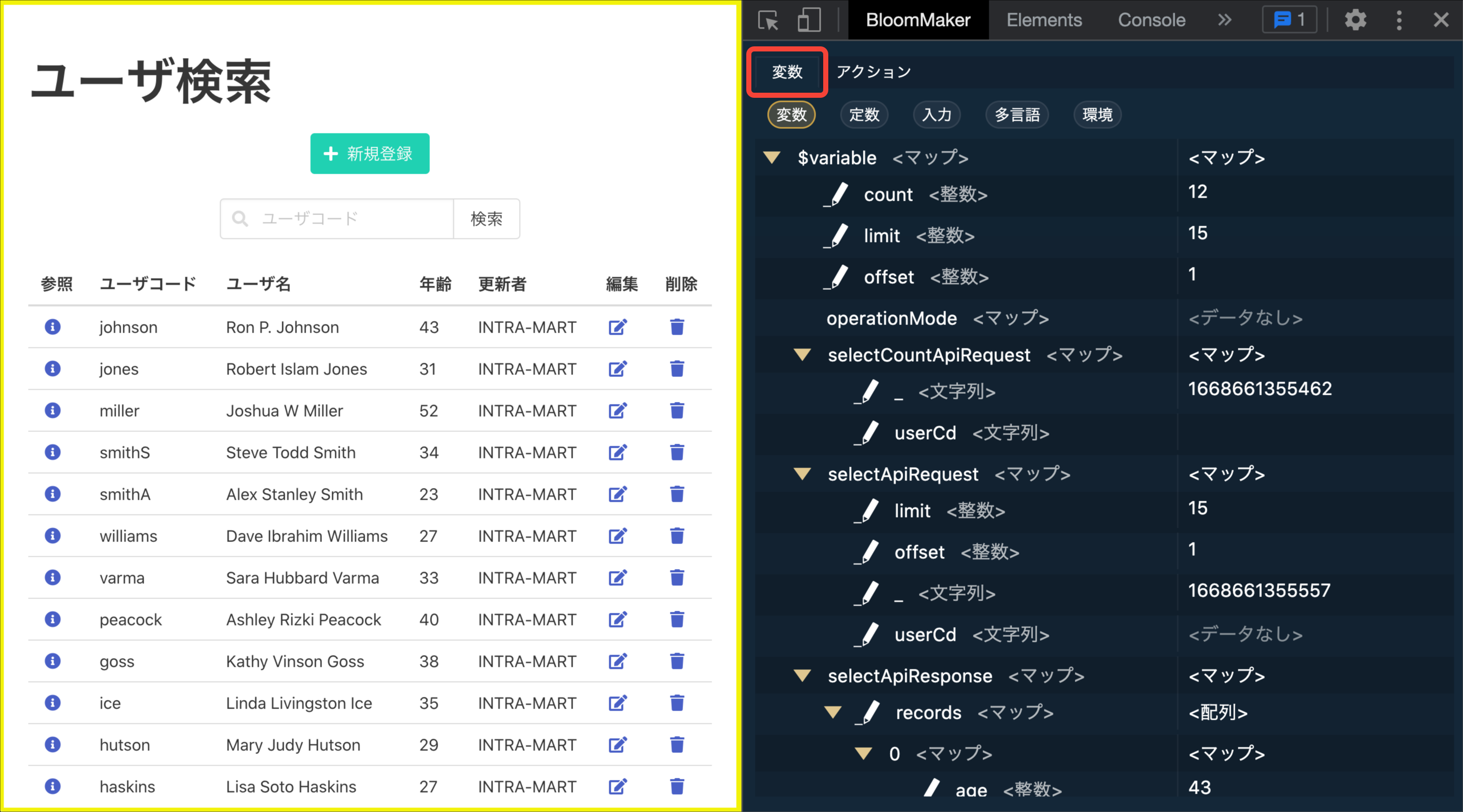
Task: Collapse the $variable tree node
Action: pos(772,157)
